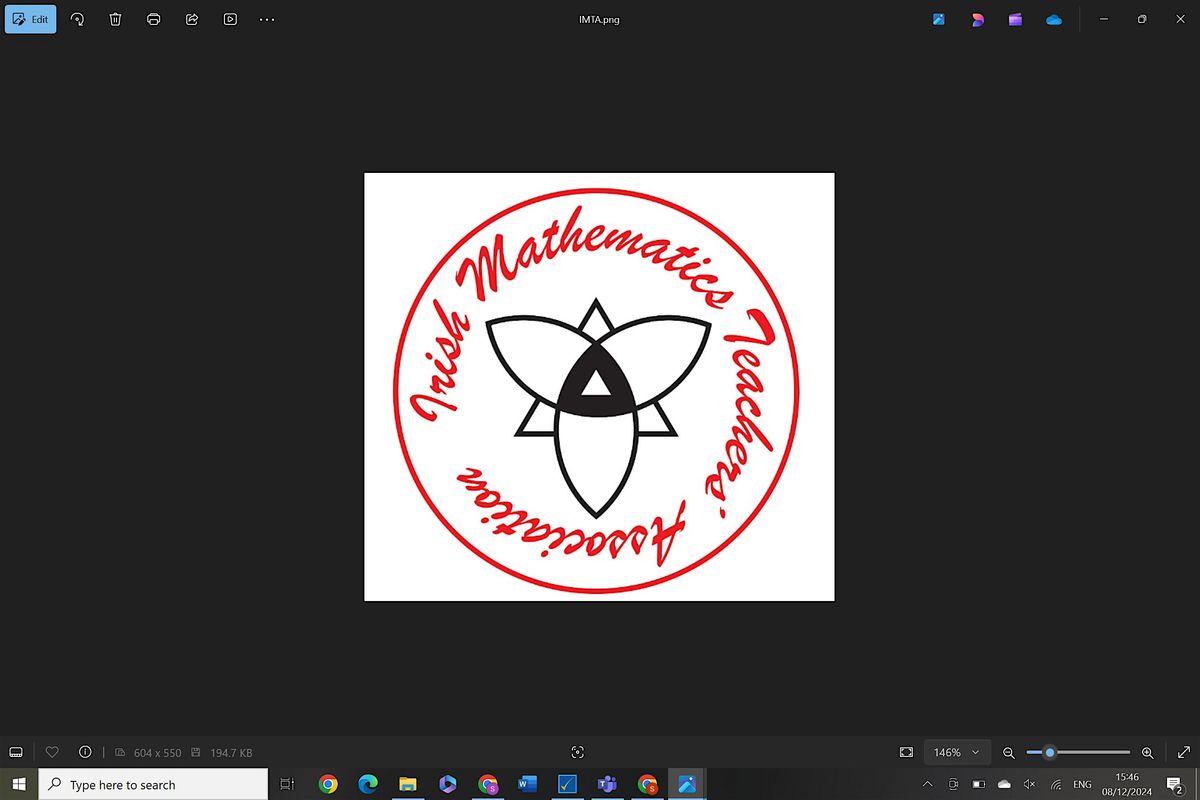Delete the photo with the trash icon
The image size is (1200, 800).
(x=115, y=19)
